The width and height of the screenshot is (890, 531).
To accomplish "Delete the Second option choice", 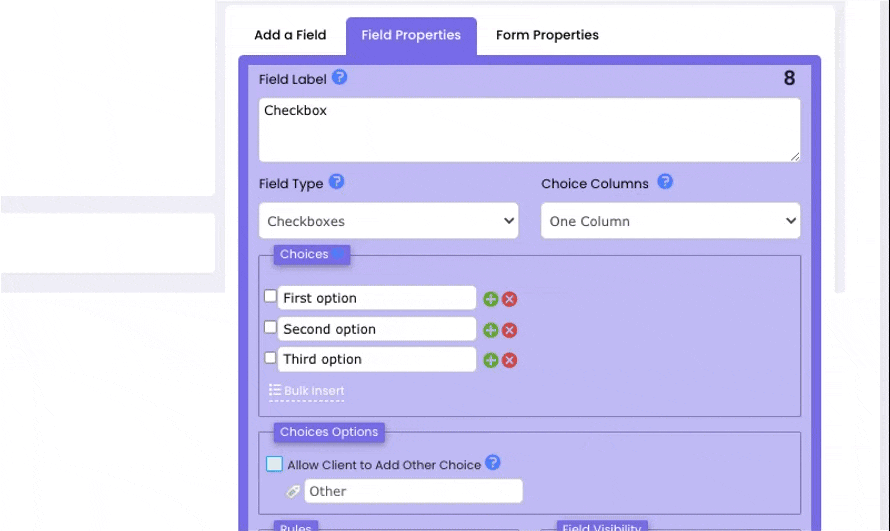I will (x=509, y=330).
